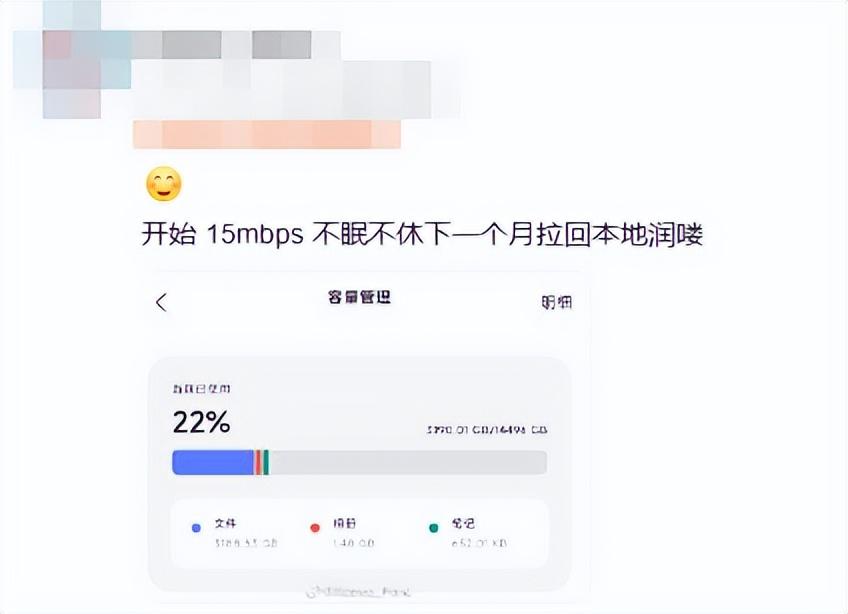
Task: Click the 22% usage figure
Action: pos(202,422)
